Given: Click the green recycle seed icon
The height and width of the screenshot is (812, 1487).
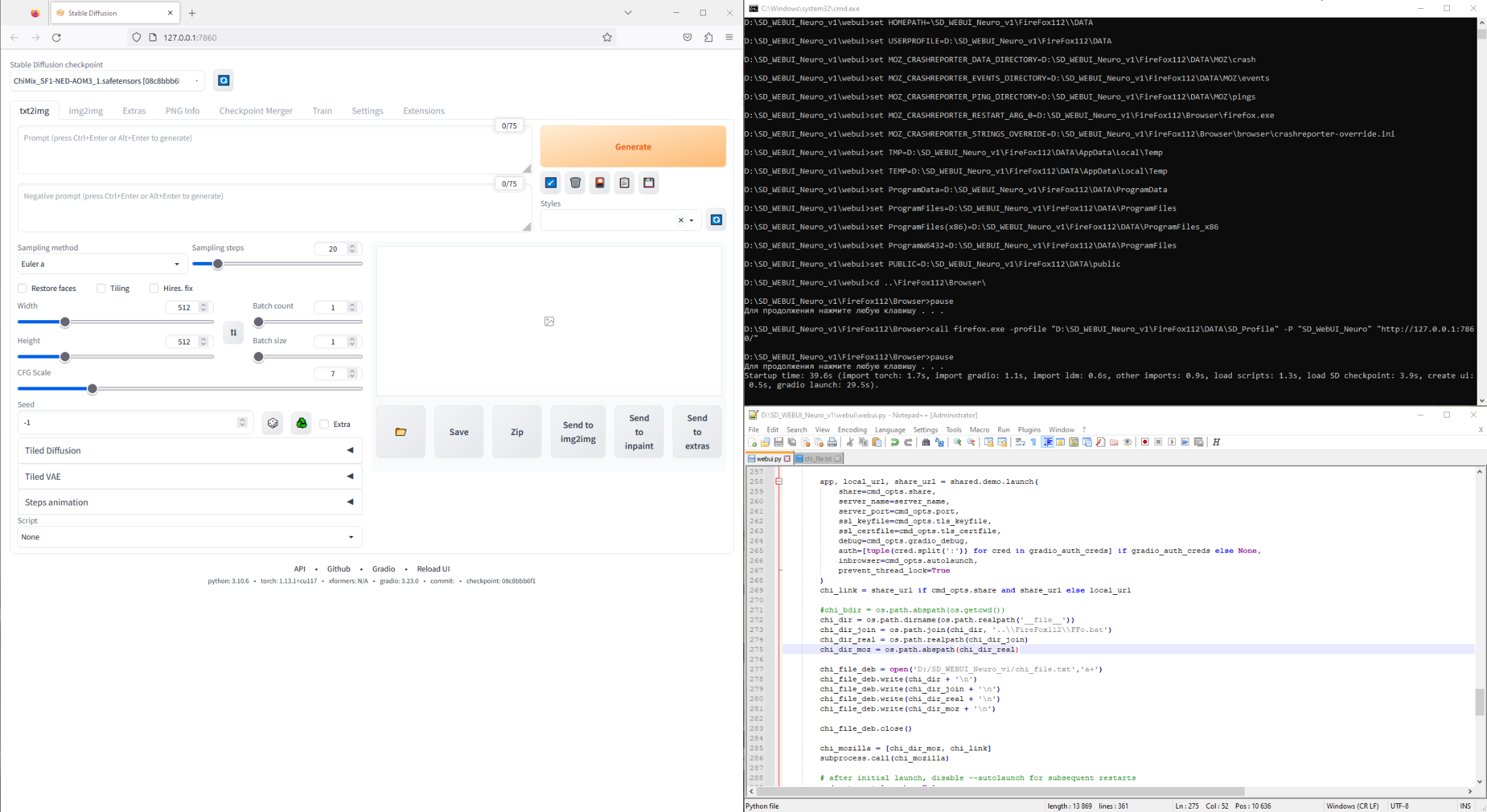Looking at the screenshot, I should point(301,424).
